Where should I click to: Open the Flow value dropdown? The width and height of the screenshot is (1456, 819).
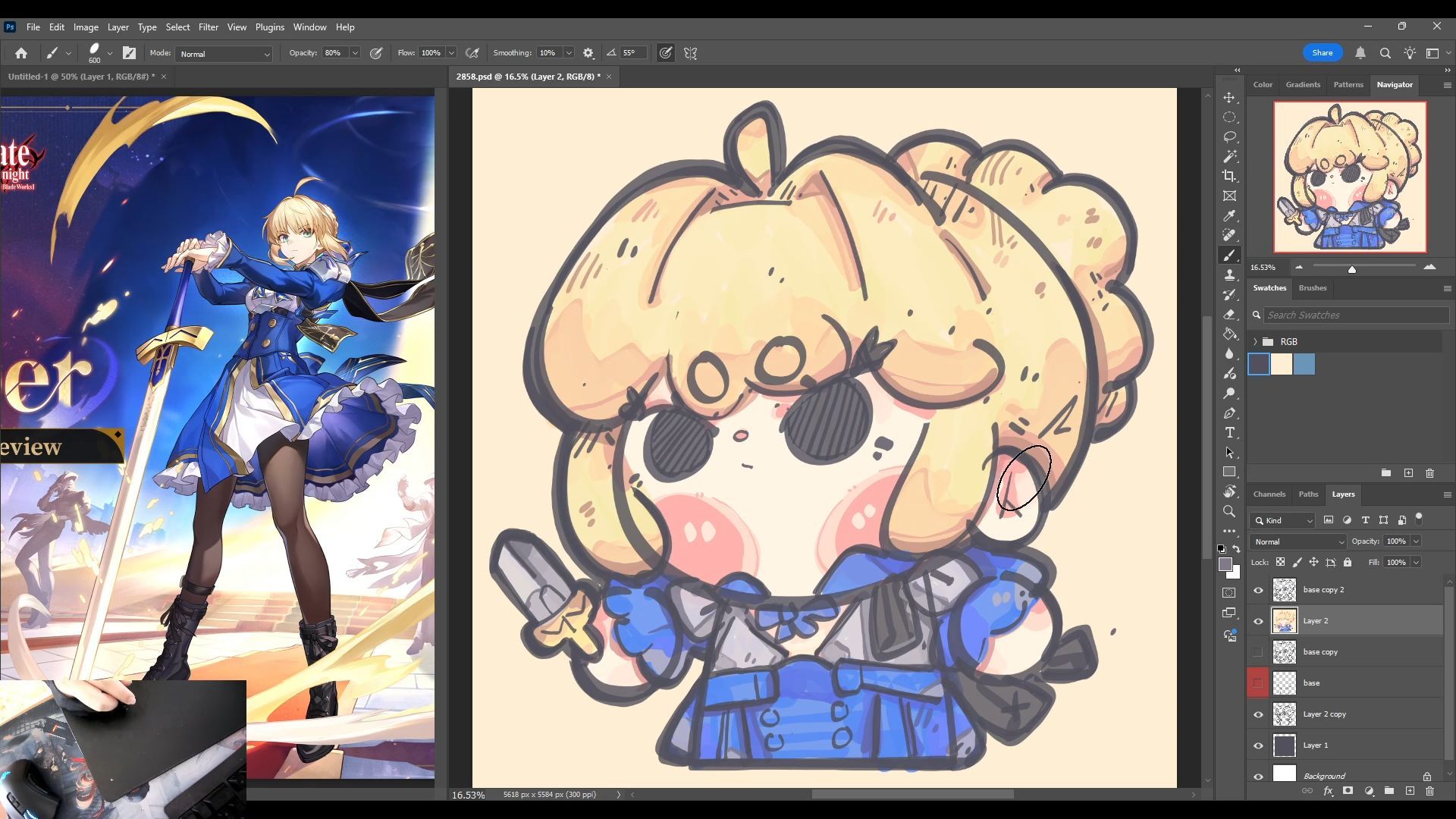(451, 53)
